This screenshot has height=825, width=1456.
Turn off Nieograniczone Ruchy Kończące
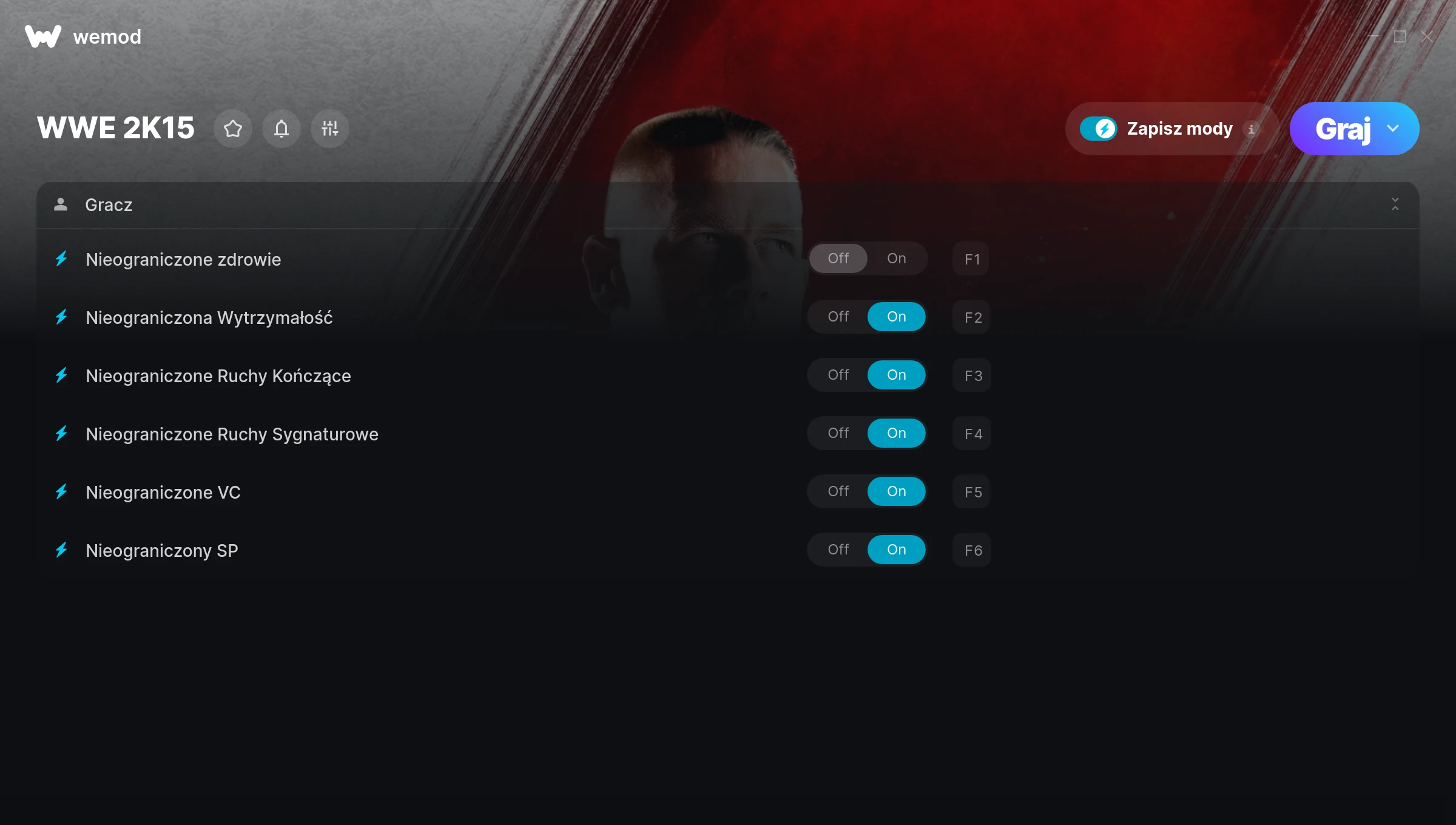click(x=838, y=375)
